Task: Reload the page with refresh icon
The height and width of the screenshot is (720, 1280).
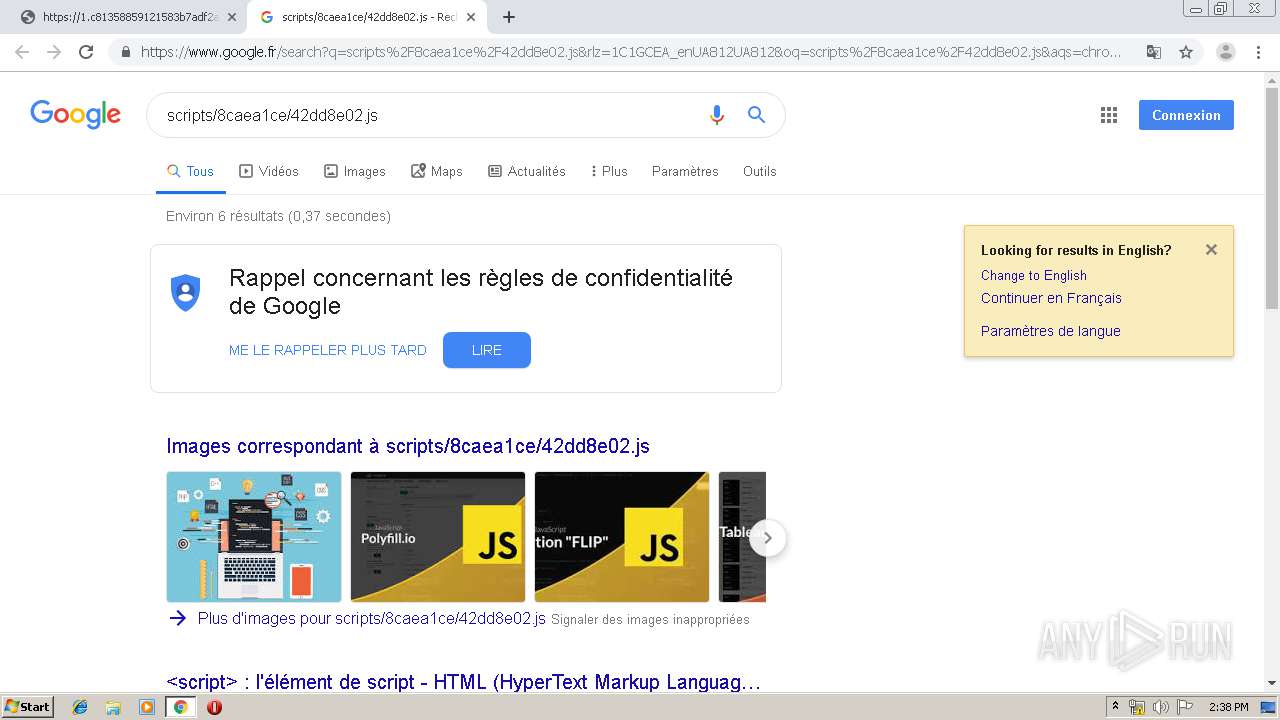Action: point(86,52)
